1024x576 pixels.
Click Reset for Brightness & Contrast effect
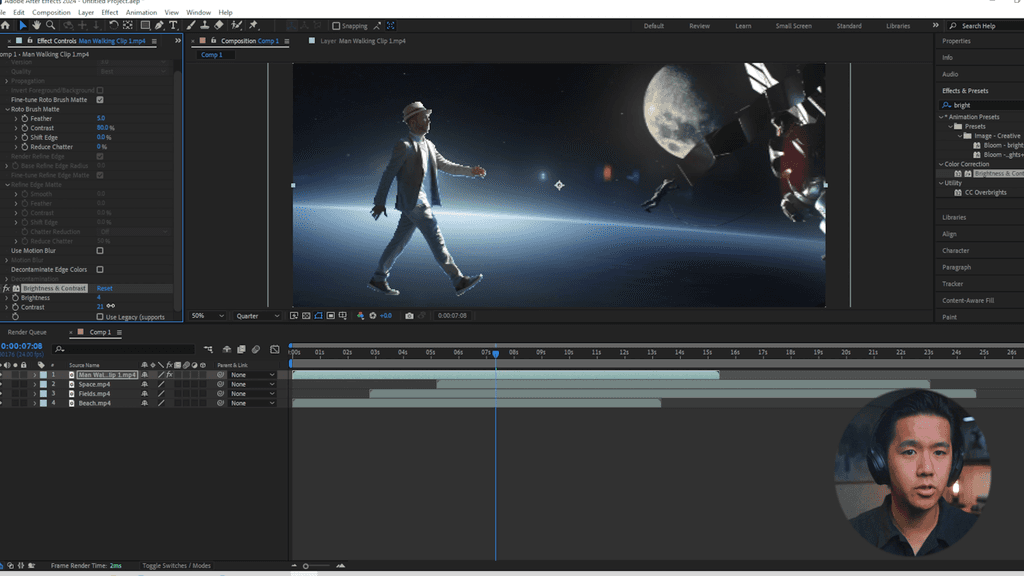click(x=104, y=288)
